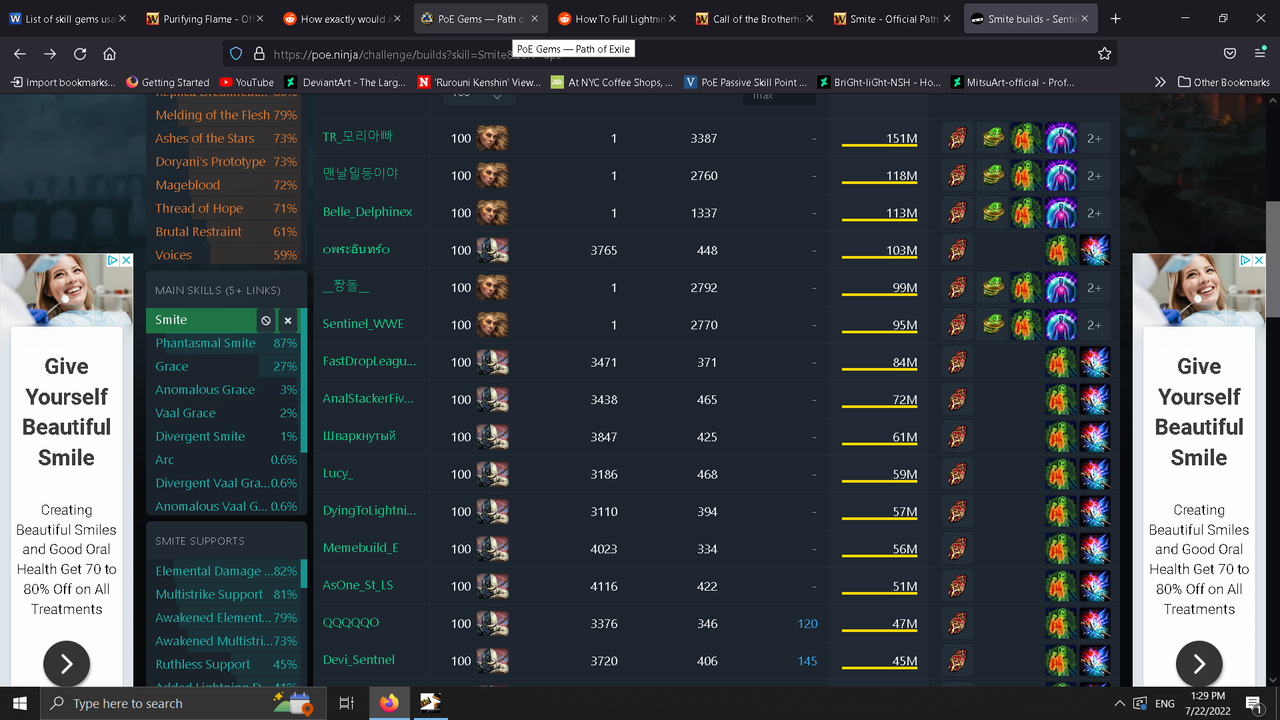Click the class portrait in TR_모리아빠 row
The height and width of the screenshot is (720, 1280).
[x=492, y=138]
